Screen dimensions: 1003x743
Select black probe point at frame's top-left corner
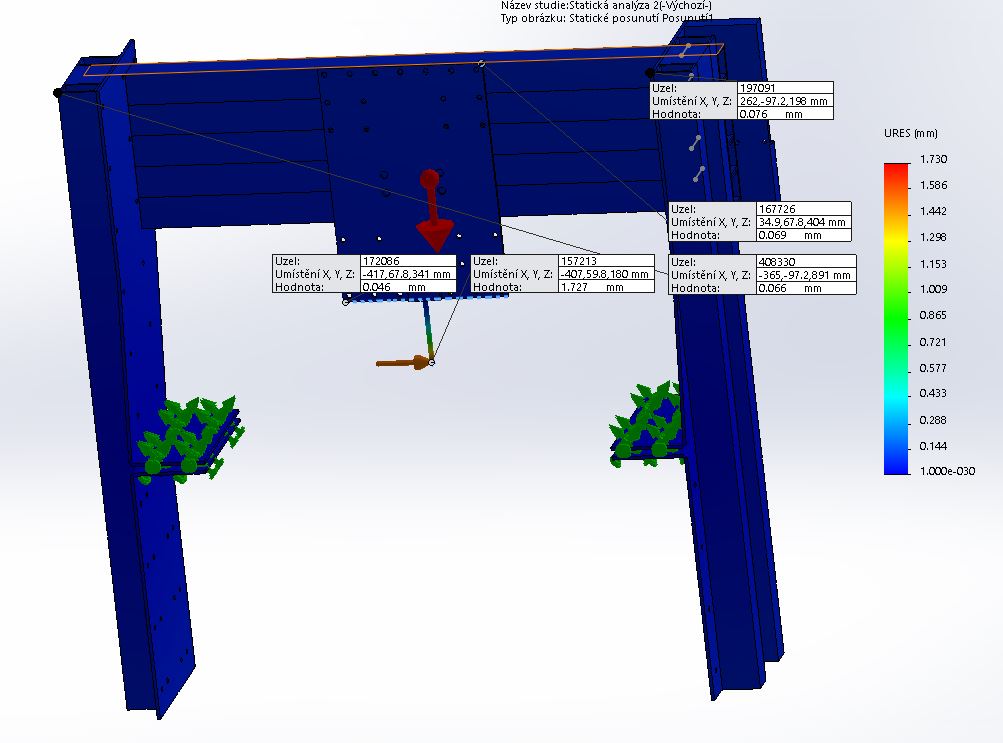click(x=58, y=93)
